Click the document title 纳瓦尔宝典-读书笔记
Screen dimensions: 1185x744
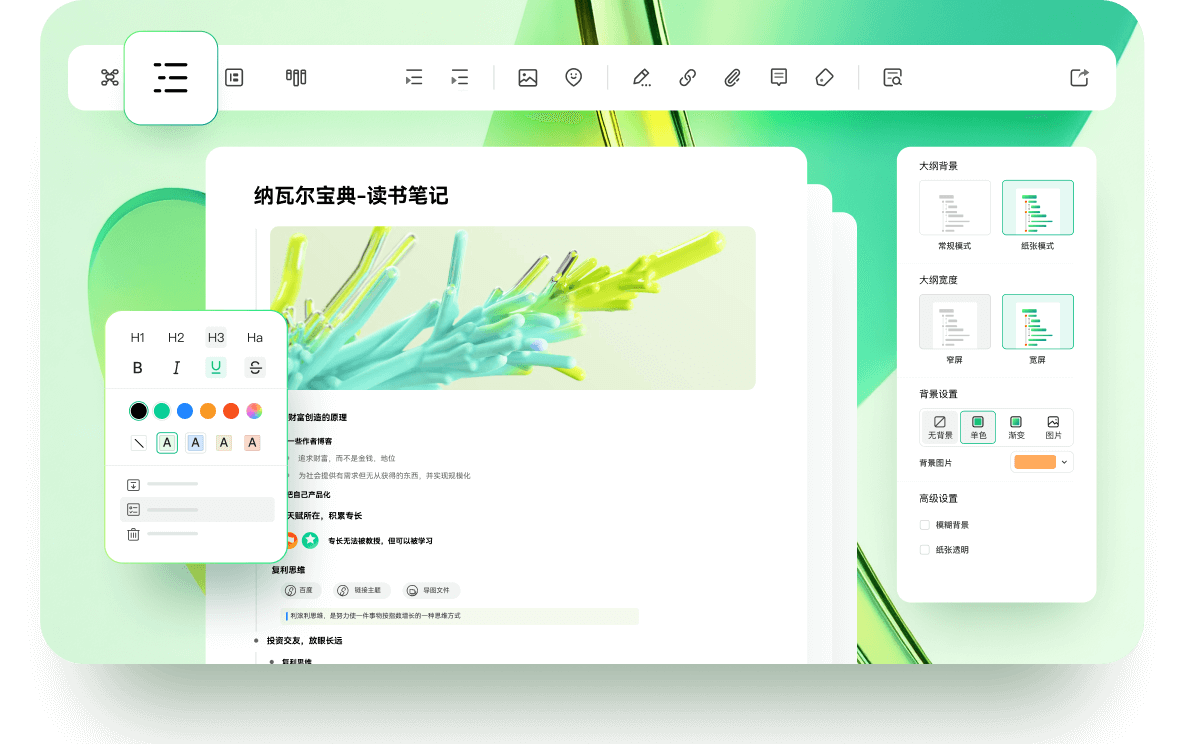[351, 196]
